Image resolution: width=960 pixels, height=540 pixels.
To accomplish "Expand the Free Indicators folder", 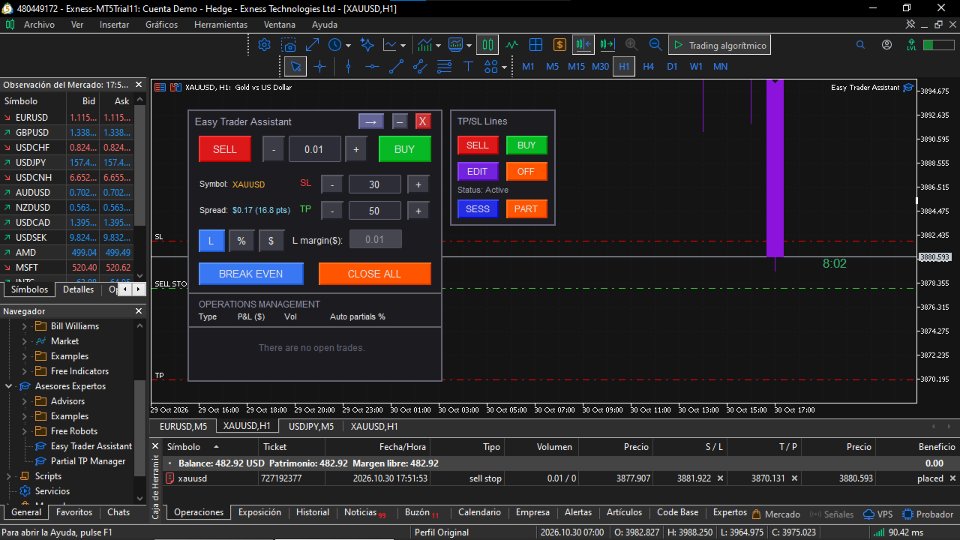I will pyautogui.click(x=24, y=371).
